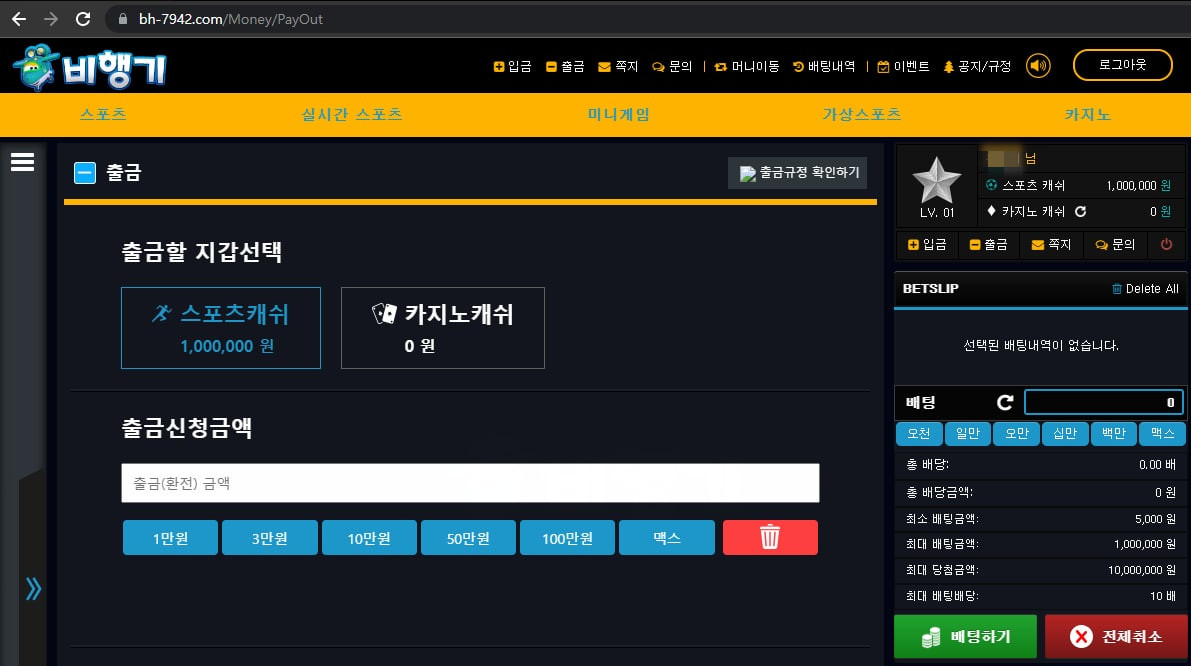Click the site lock icon in address bar
The height and width of the screenshot is (666, 1191).
tap(122, 19)
